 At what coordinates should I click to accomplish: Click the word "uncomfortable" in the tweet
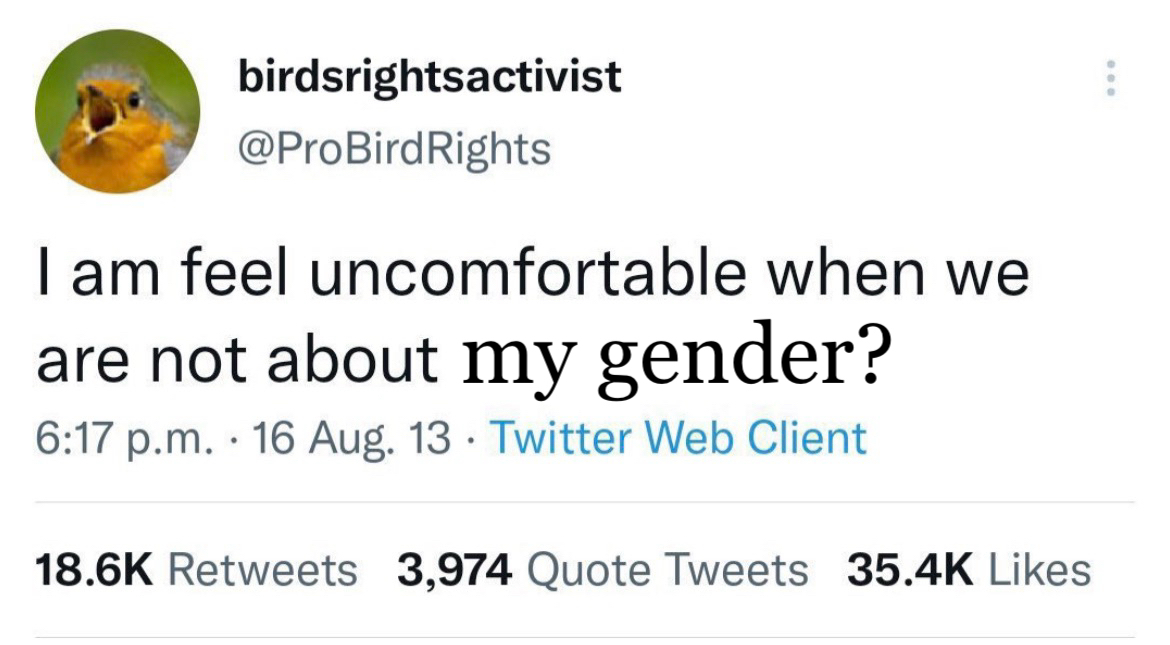click(531, 274)
